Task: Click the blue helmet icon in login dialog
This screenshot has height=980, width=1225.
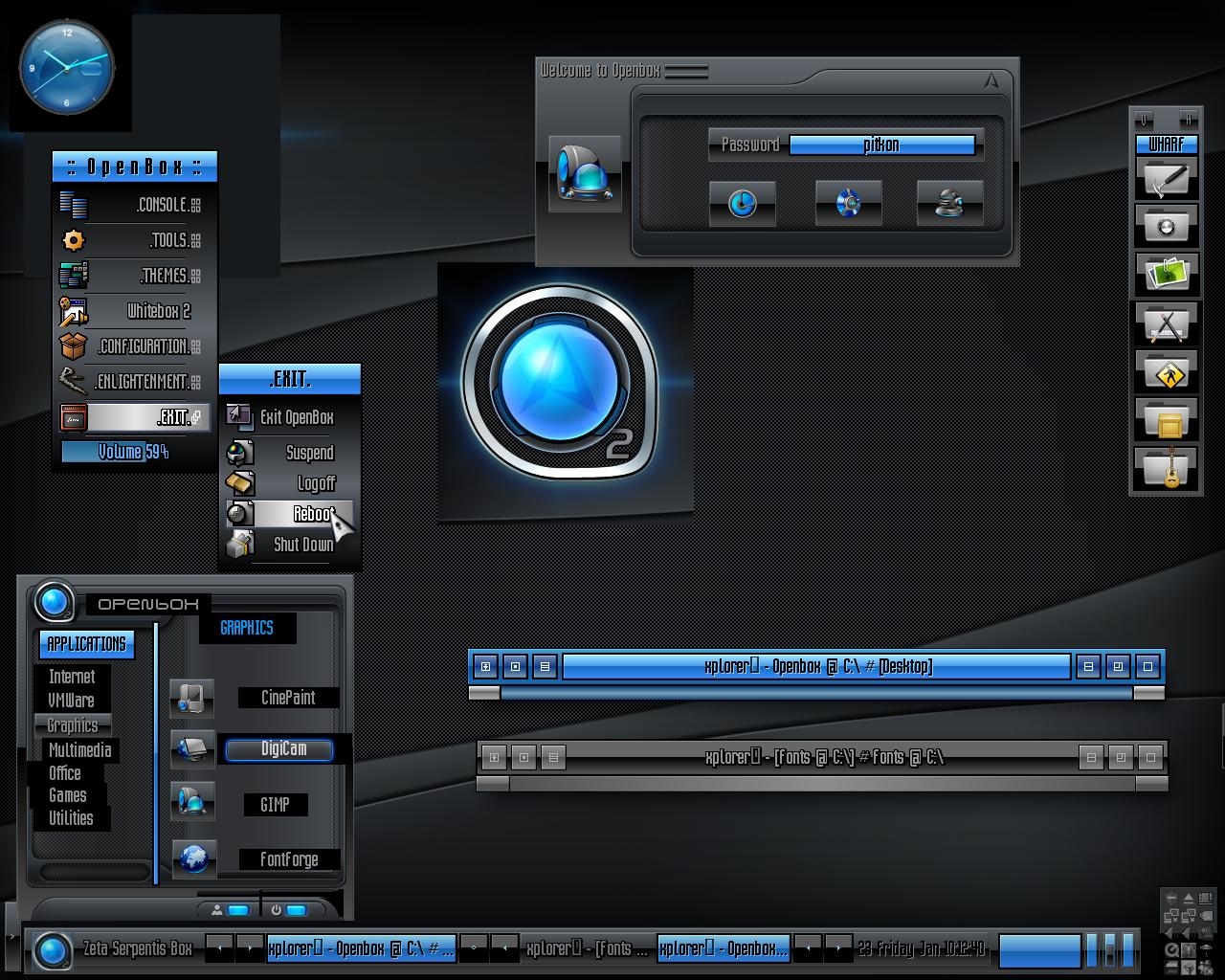Action: pyautogui.click(x=585, y=174)
